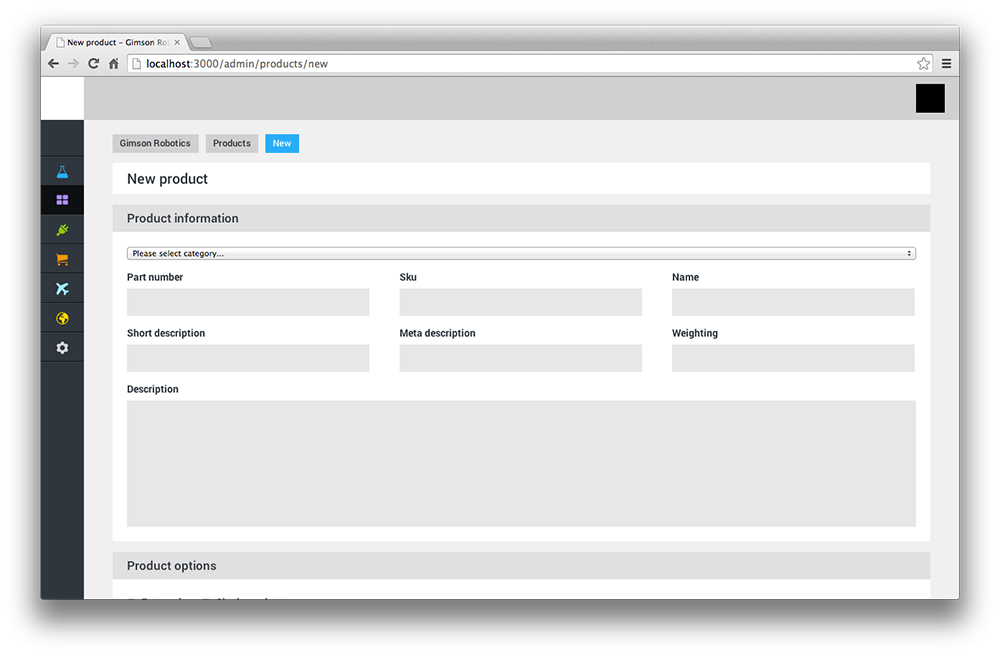Click the browser back arrow
The height and width of the screenshot is (656, 1000).
[54, 64]
